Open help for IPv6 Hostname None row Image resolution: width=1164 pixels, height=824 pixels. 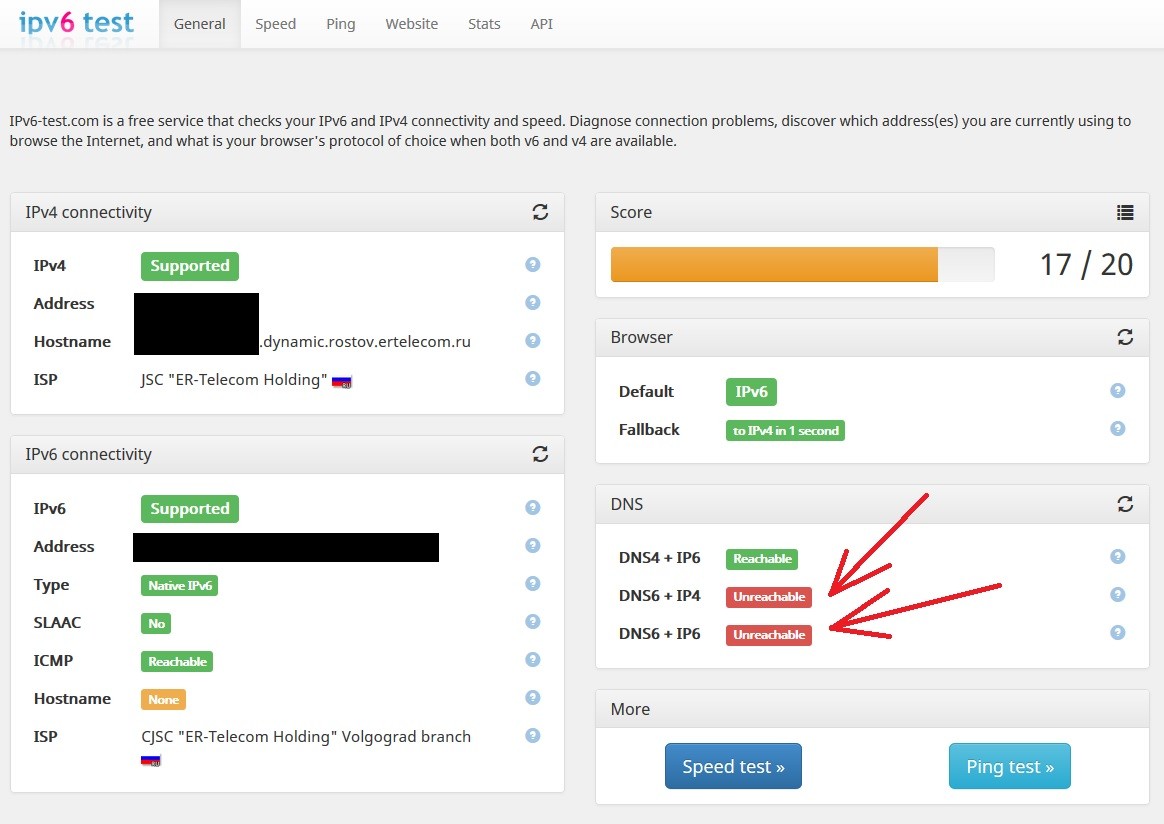[x=533, y=697]
